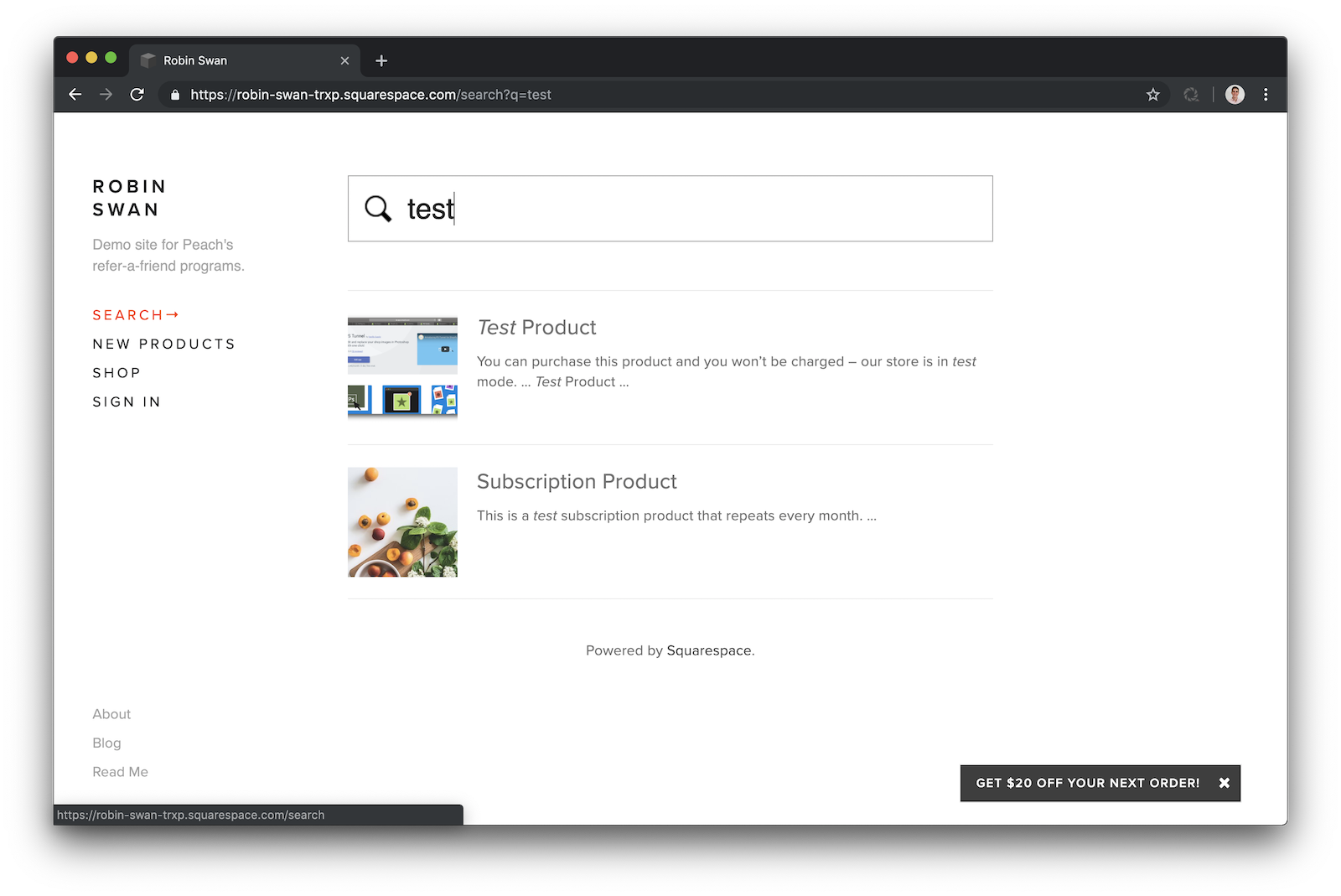The image size is (1341, 896).
Task: Go to the Shop page
Action: pos(116,373)
